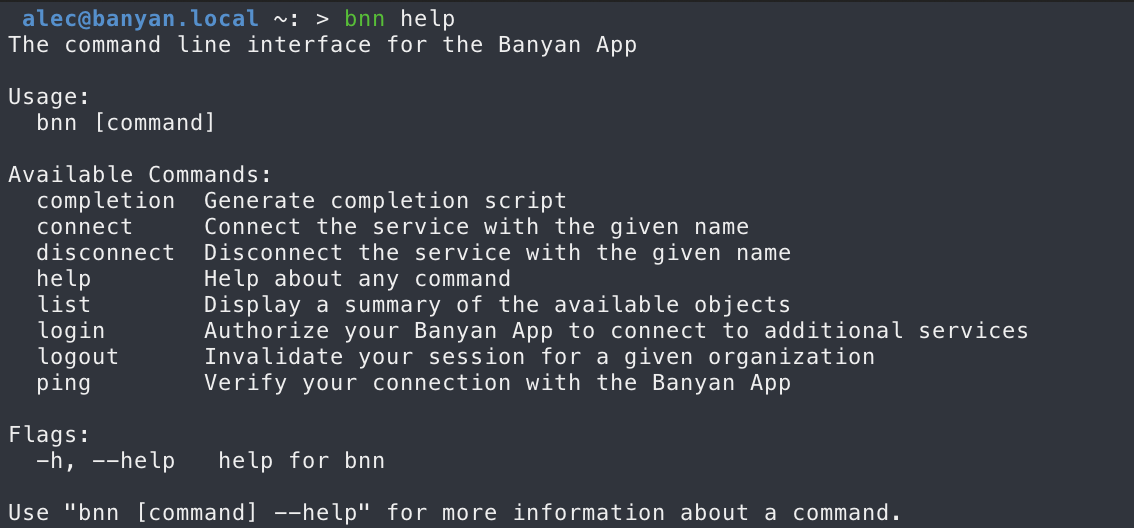This screenshot has width=1134, height=528.
Task: Click the green bnn command in prompt
Action: pyautogui.click(x=364, y=18)
